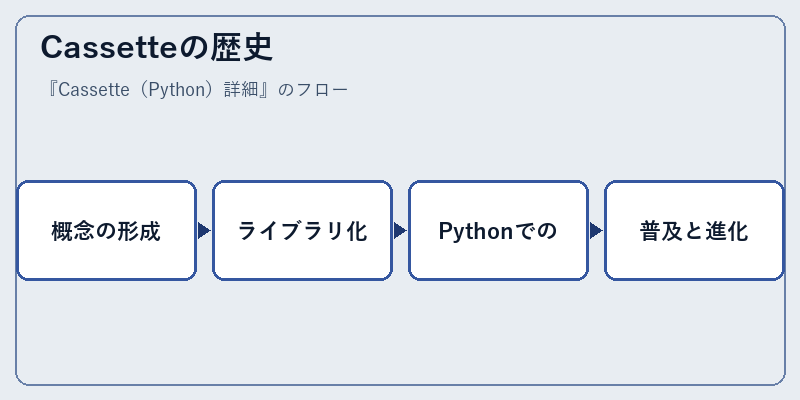Viewport: 800px width, 400px height.
Task: Click the 化 character in the ライブラリ化 box
Action: [357, 231]
